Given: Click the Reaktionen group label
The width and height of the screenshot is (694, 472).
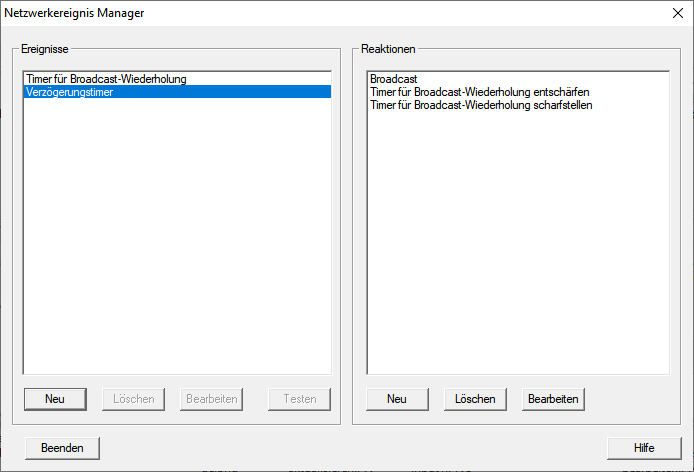Looking at the screenshot, I should 388,48.
